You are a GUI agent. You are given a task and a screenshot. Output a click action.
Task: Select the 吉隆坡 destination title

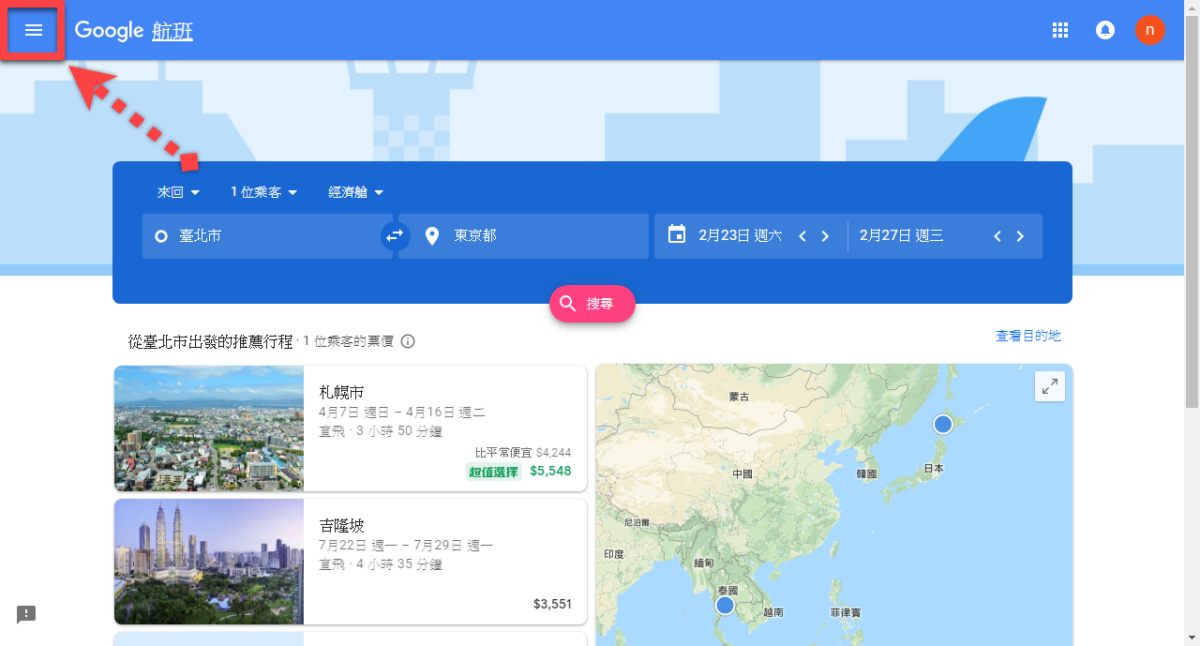(342, 525)
